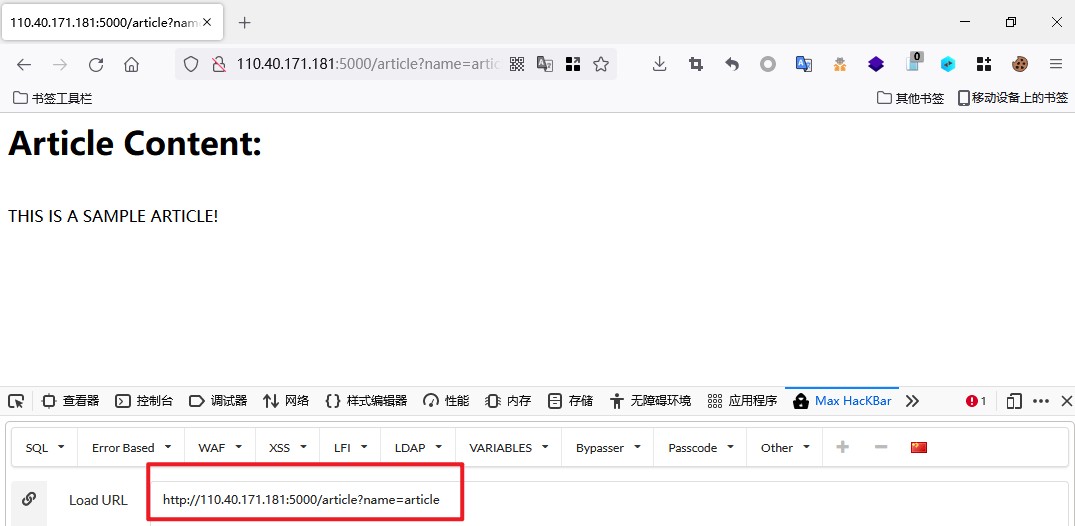Expand the Passcode dropdown
Screen dimensions: 1075x526
(700, 448)
